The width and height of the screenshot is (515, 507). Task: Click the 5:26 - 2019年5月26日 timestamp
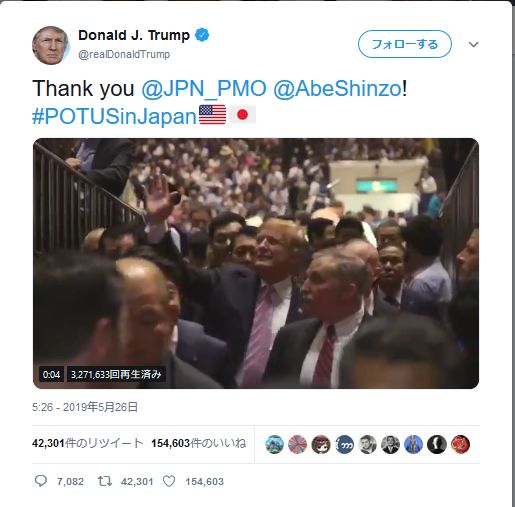click(x=85, y=407)
